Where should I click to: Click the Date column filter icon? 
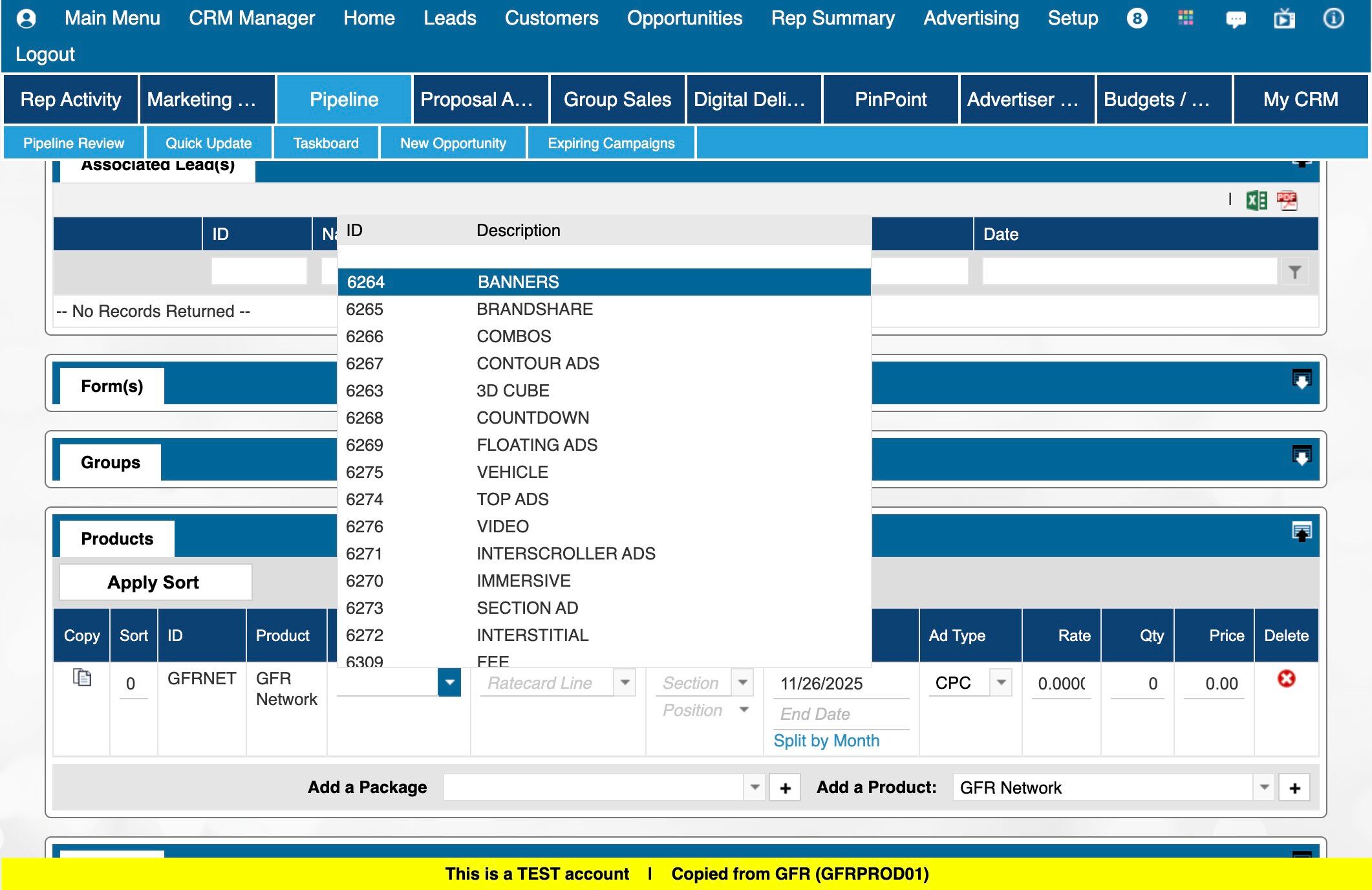point(1294,272)
